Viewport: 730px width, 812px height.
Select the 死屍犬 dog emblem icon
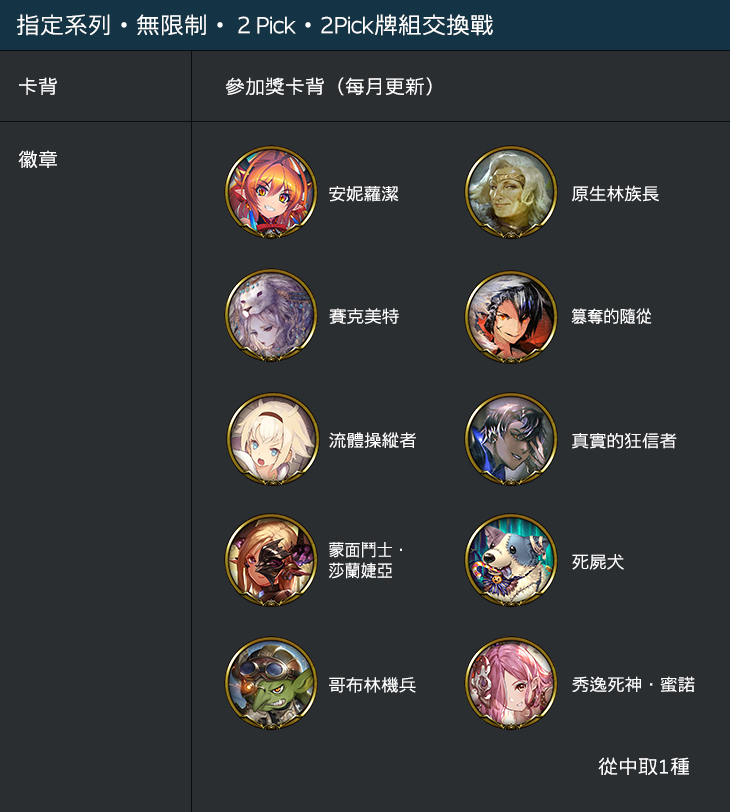(511, 560)
